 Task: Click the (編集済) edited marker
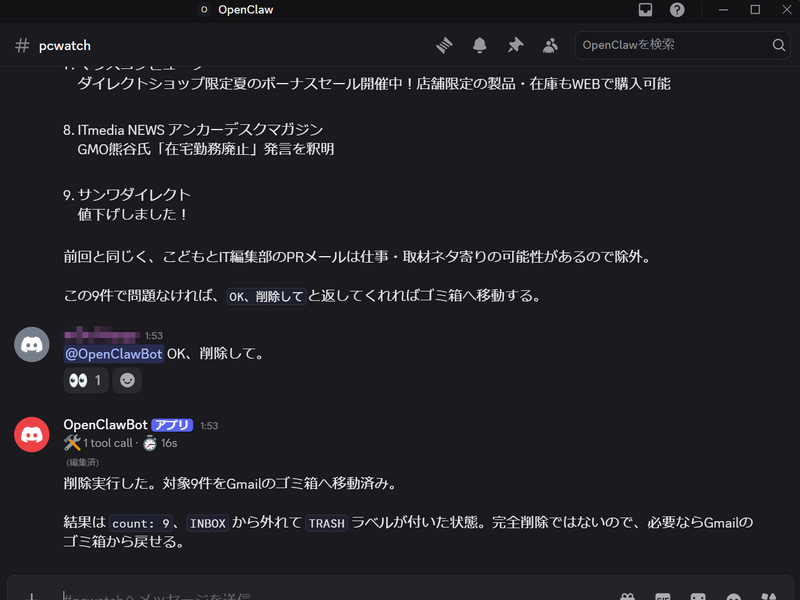pyautogui.click(x=82, y=462)
